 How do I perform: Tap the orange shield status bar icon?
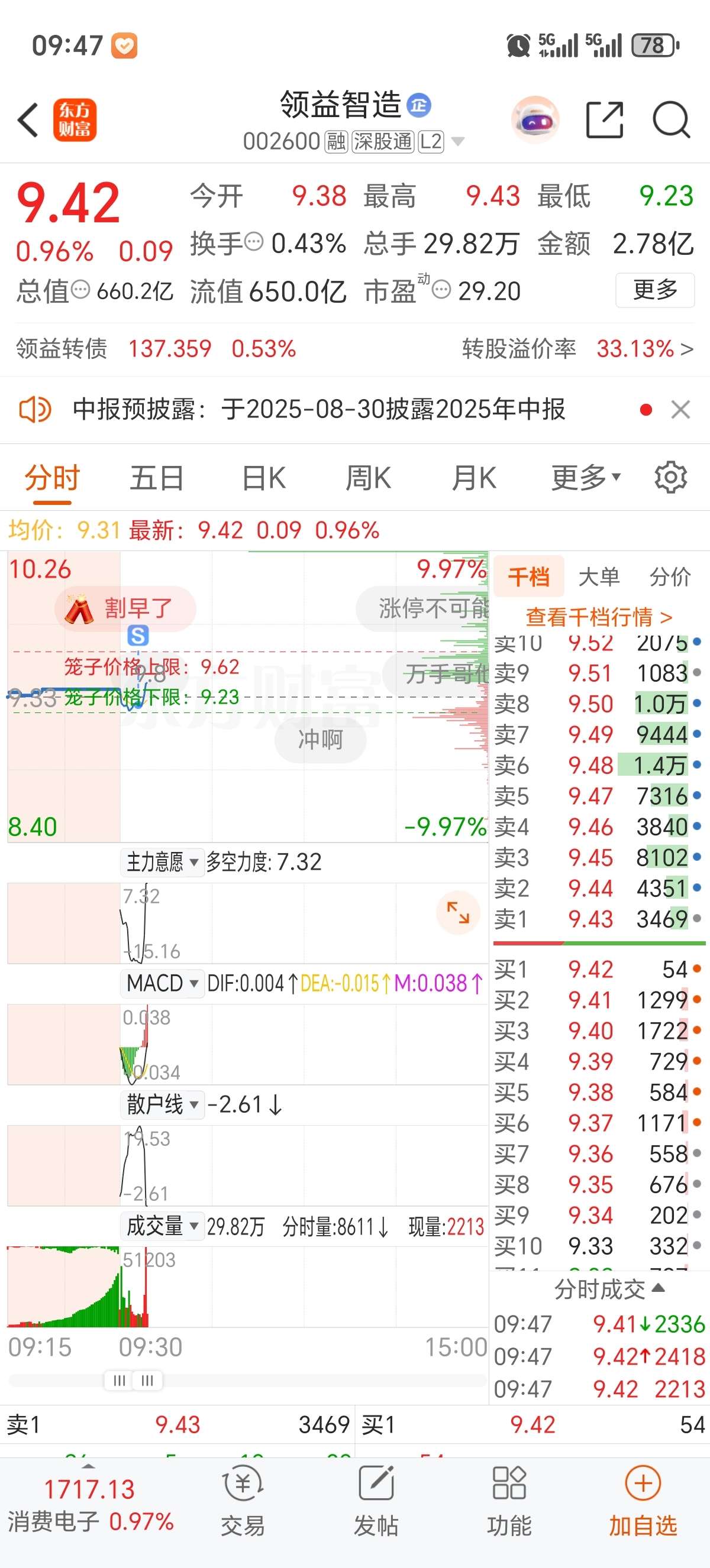pyautogui.click(x=124, y=46)
